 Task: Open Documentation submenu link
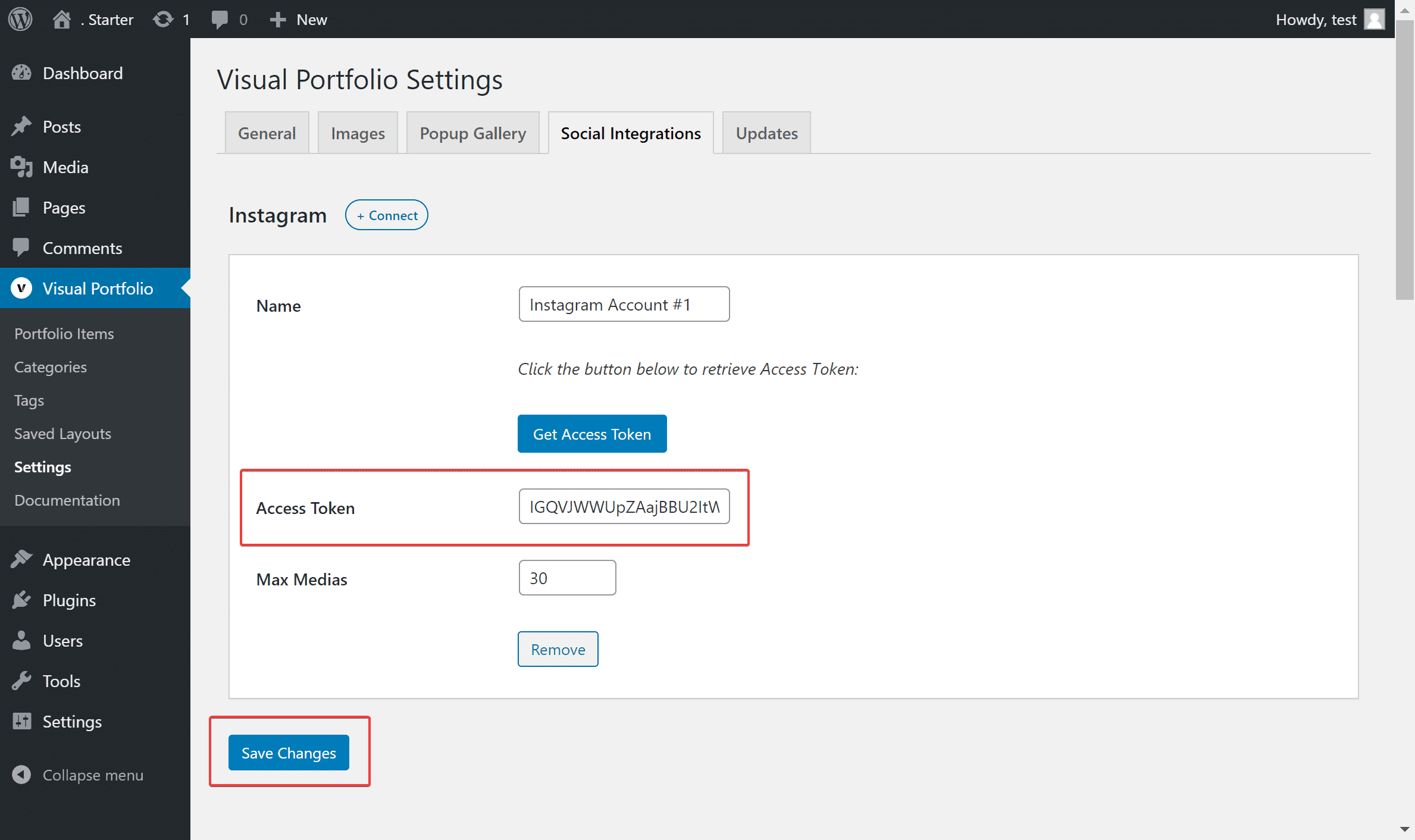click(x=67, y=500)
